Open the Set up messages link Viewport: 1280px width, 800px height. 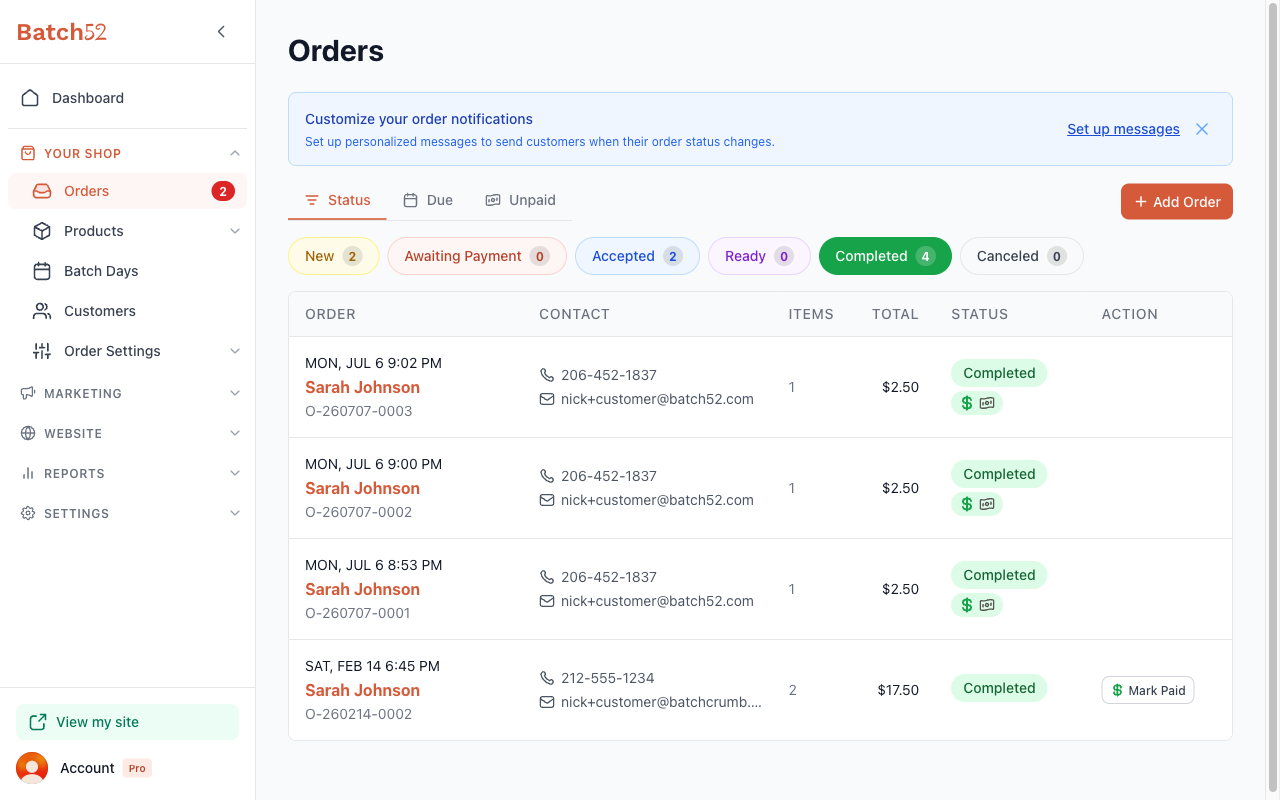tap(1123, 129)
